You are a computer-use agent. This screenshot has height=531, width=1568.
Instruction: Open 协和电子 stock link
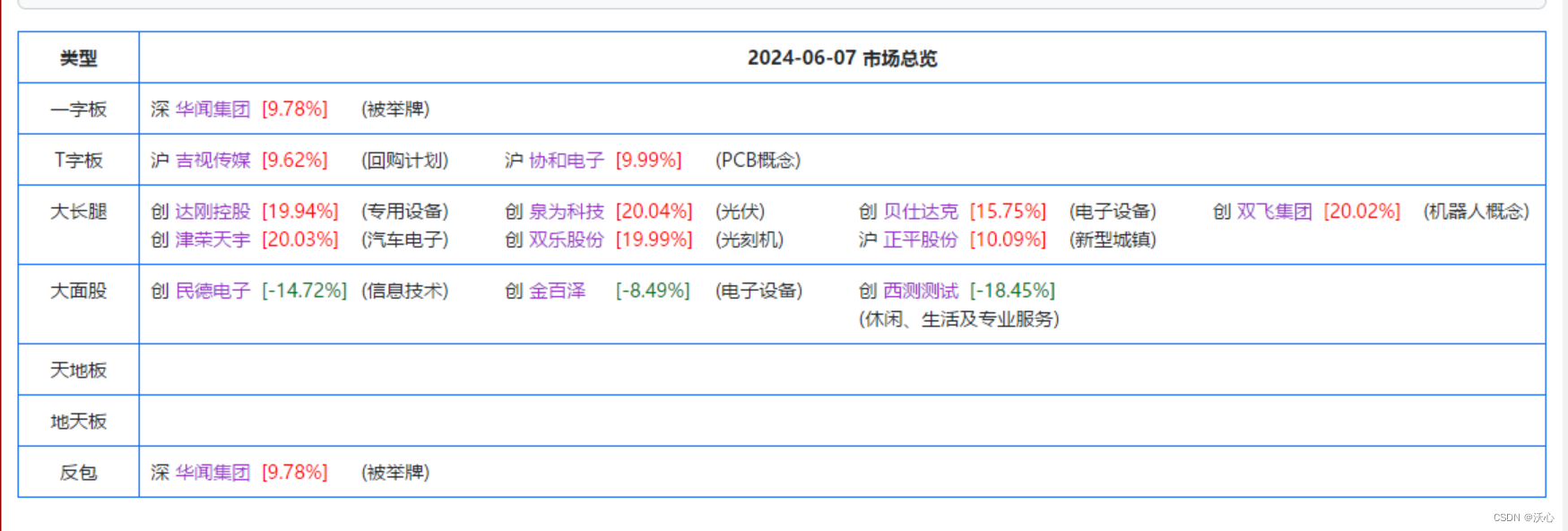567,161
